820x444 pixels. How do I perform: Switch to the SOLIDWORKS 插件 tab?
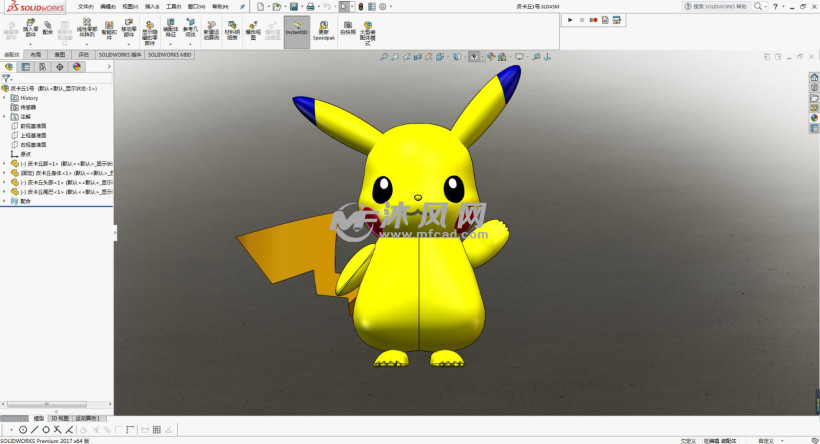(120, 54)
